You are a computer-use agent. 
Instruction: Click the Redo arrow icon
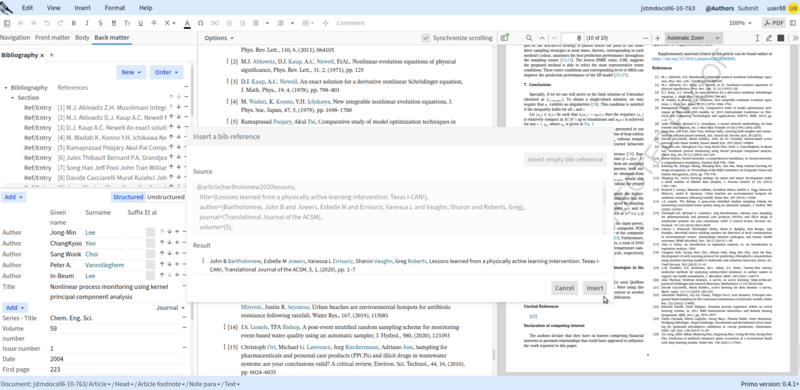coord(60,23)
